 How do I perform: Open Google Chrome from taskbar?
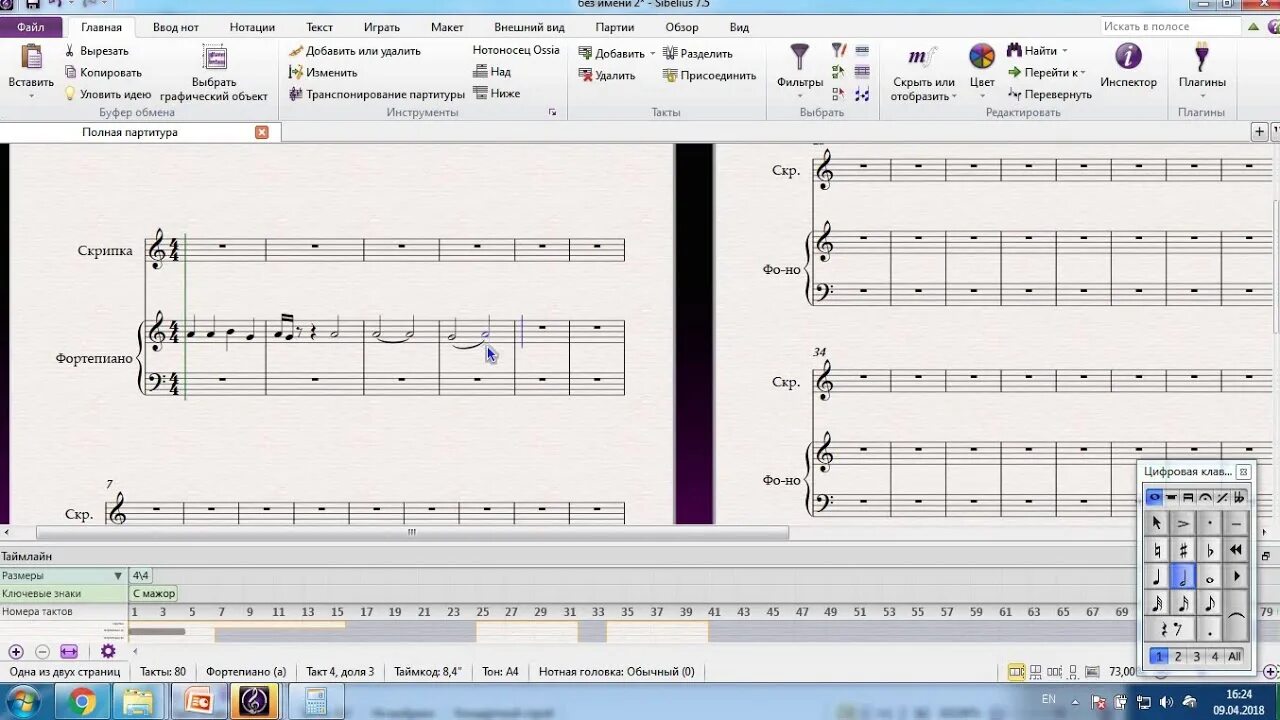pos(82,702)
